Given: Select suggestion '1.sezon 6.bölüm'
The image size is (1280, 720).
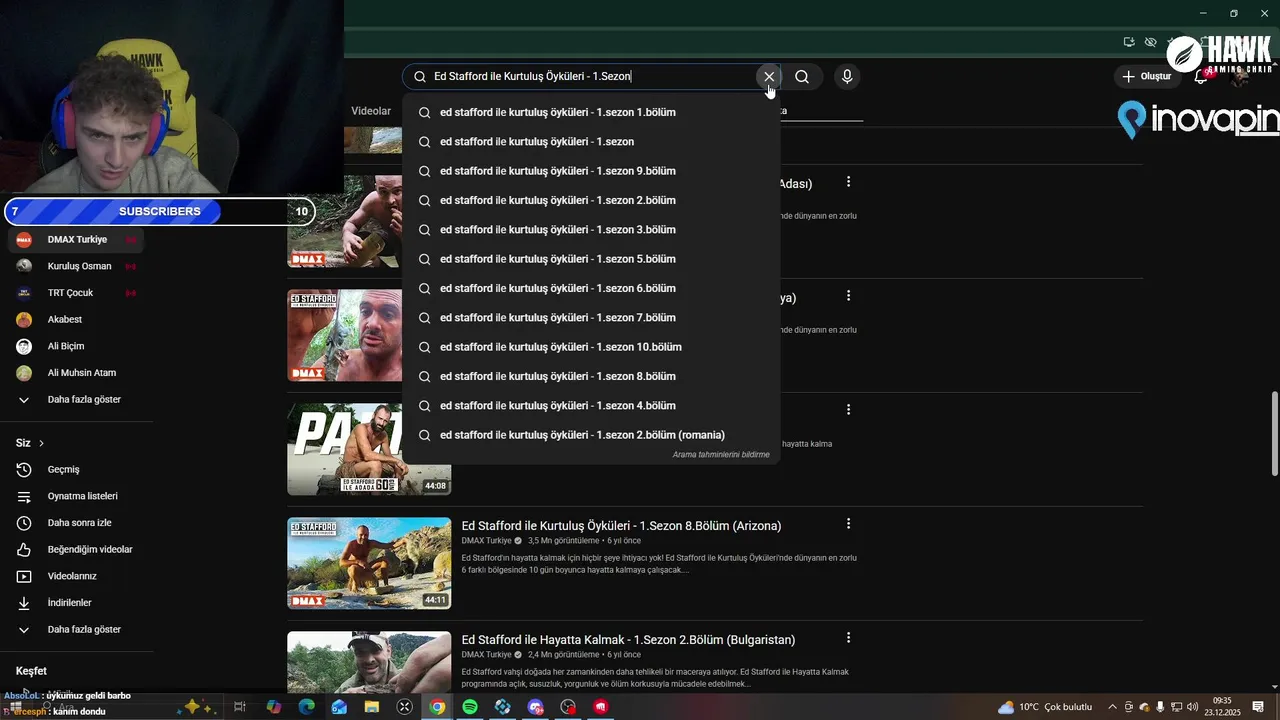Looking at the screenshot, I should (x=590, y=288).
